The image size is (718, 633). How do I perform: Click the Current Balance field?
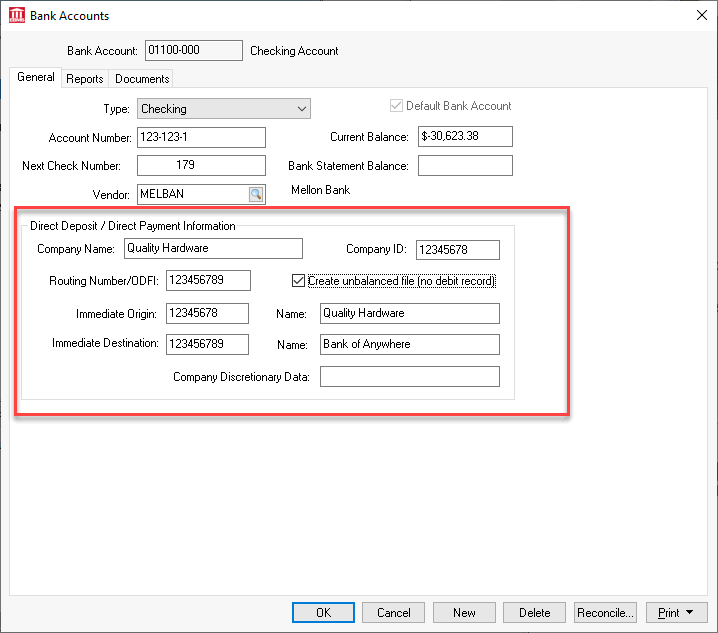tap(465, 136)
